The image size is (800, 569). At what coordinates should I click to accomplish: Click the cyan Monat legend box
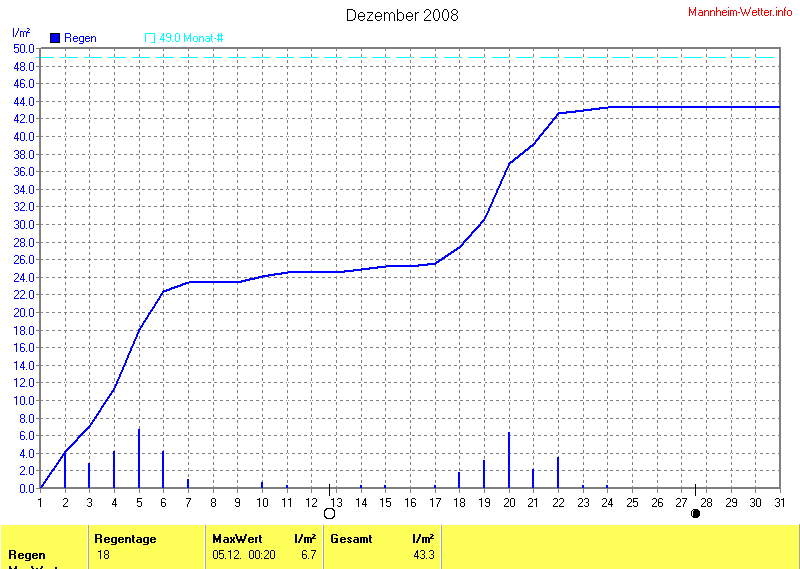150,38
